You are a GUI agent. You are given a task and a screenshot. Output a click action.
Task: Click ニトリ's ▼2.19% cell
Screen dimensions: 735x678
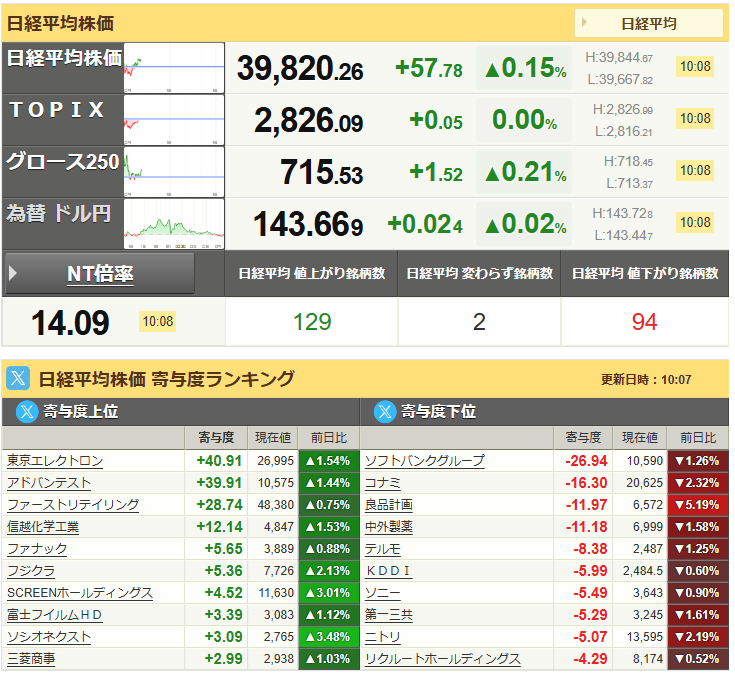[698, 637]
